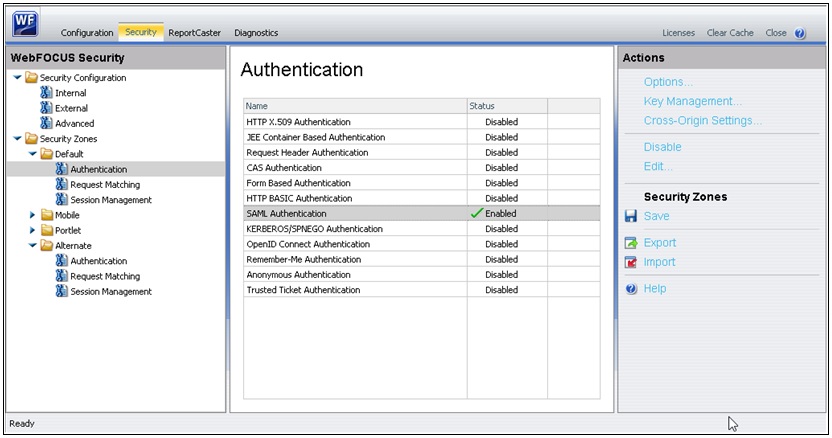Click the Import icon in Actions
The height and width of the screenshot is (438, 832).
tap(631, 262)
